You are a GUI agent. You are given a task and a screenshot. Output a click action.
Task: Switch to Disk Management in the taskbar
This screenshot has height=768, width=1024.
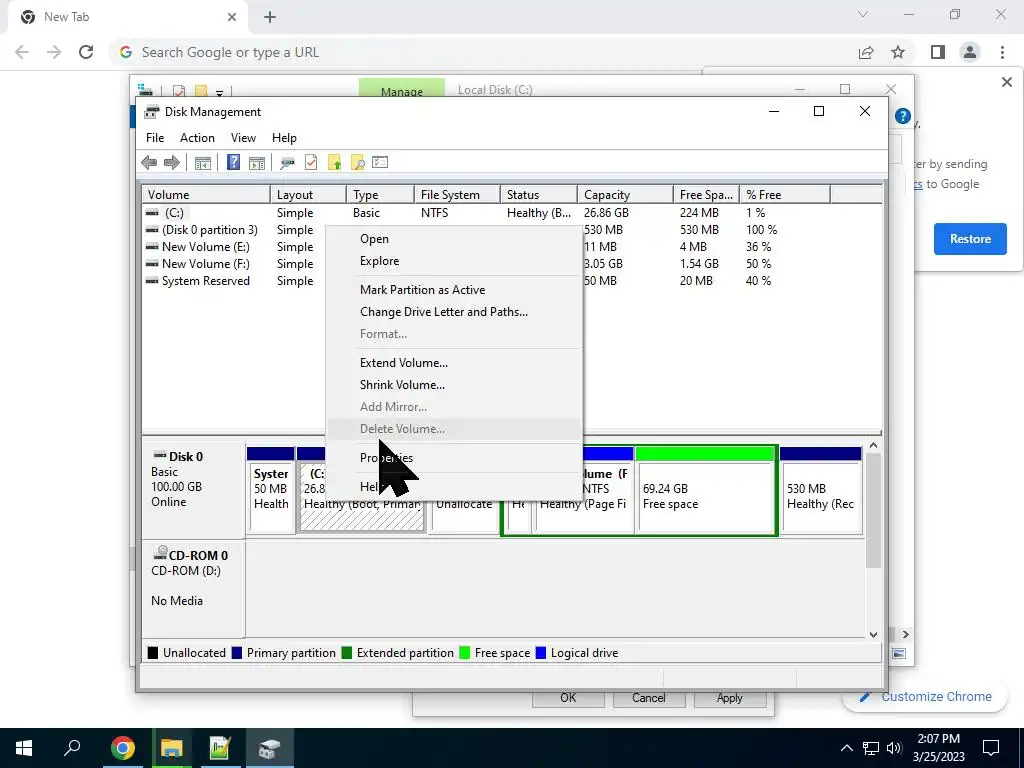[269, 748]
